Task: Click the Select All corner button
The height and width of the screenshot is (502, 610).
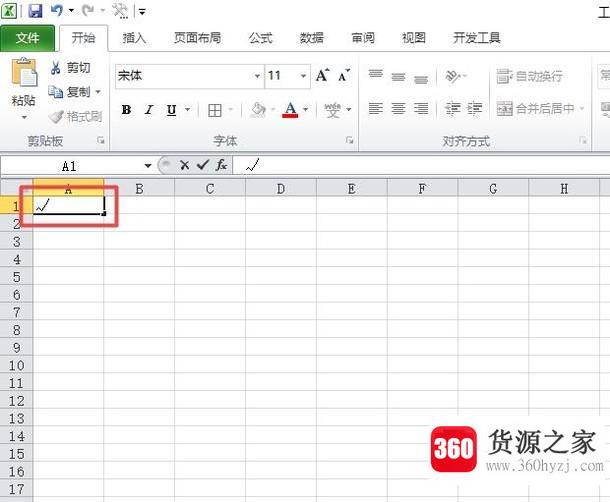Action: tap(16, 188)
